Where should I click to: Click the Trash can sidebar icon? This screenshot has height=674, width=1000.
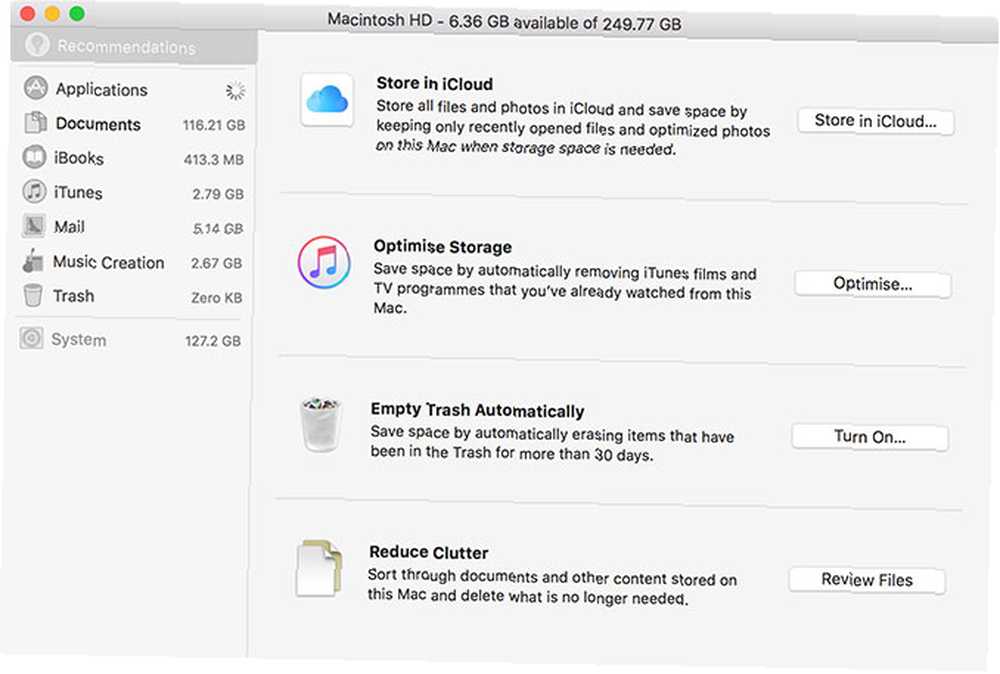coord(33,295)
